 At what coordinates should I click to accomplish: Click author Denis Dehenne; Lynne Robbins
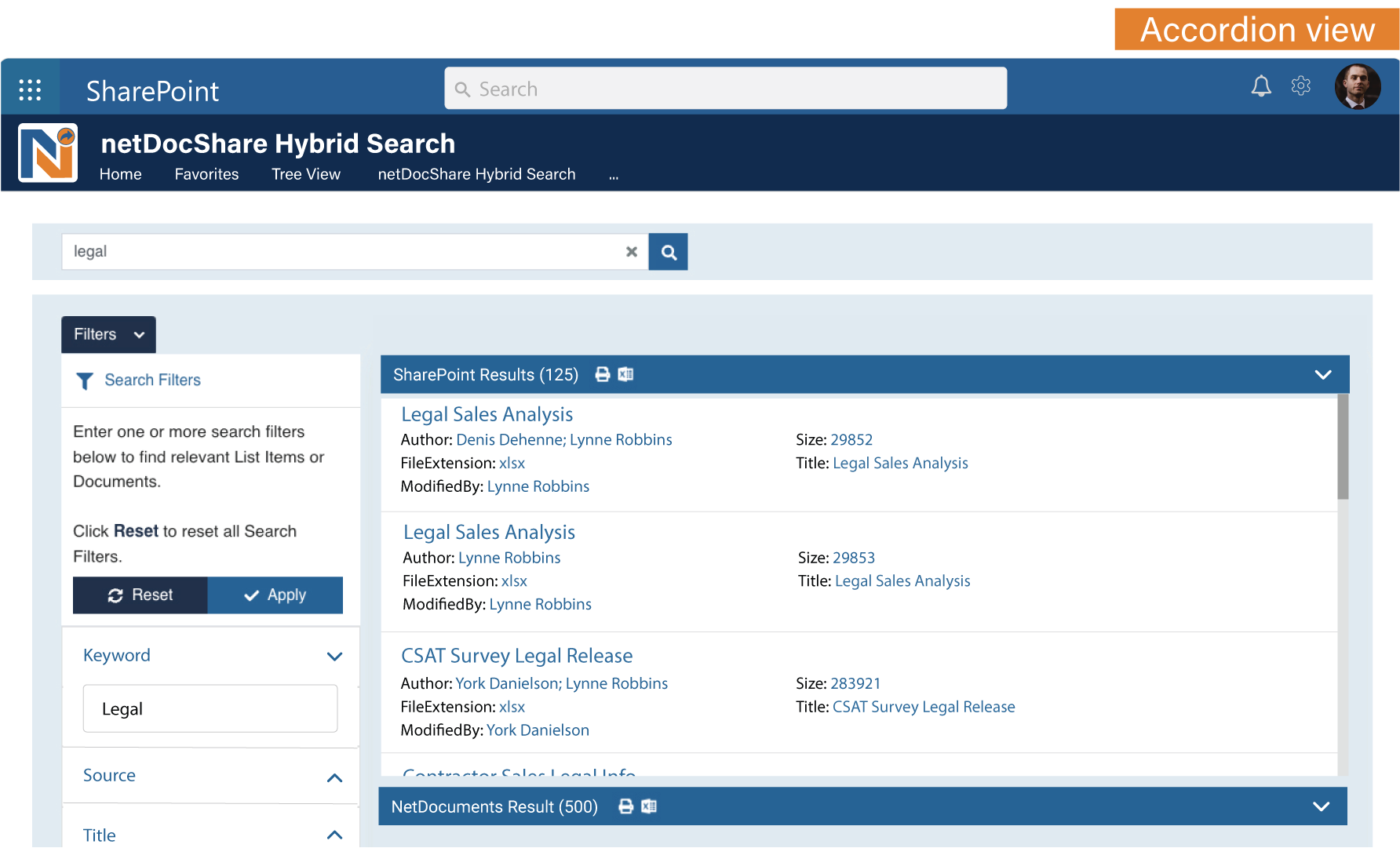(x=564, y=440)
